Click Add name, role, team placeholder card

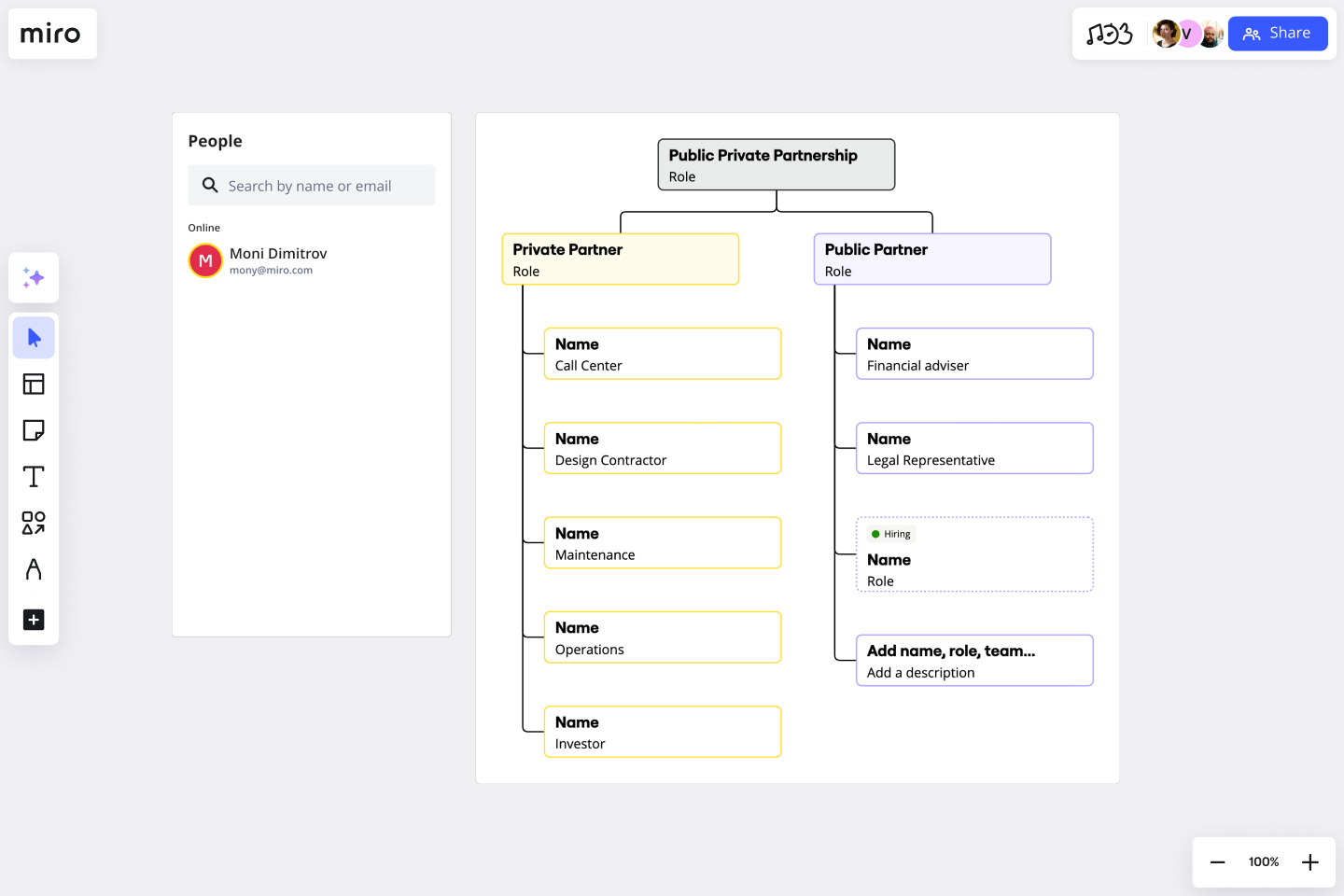(x=974, y=660)
